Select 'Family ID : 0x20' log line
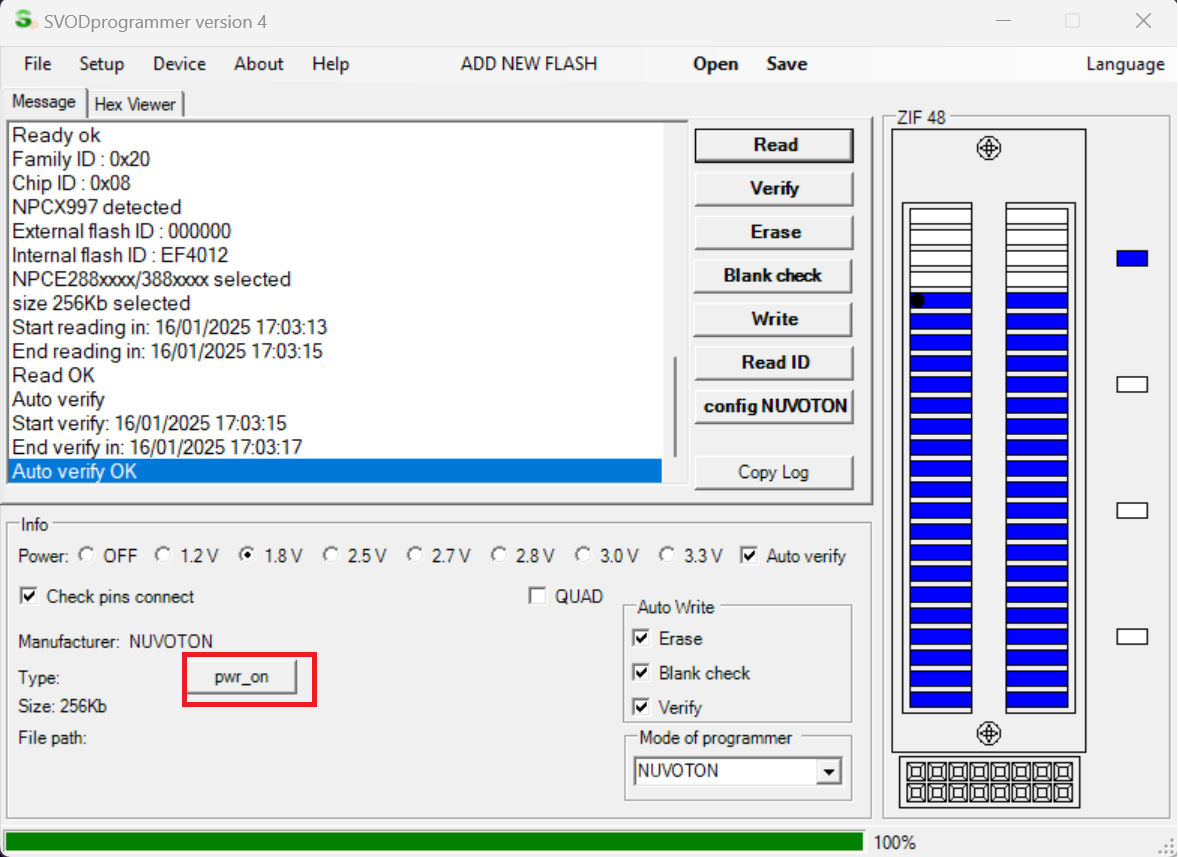 pos(335,158)
